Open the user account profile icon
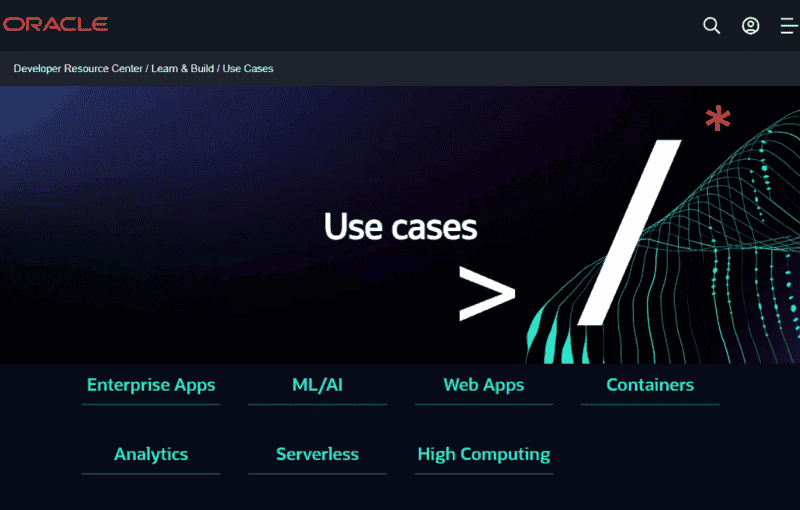 [750, 26]
